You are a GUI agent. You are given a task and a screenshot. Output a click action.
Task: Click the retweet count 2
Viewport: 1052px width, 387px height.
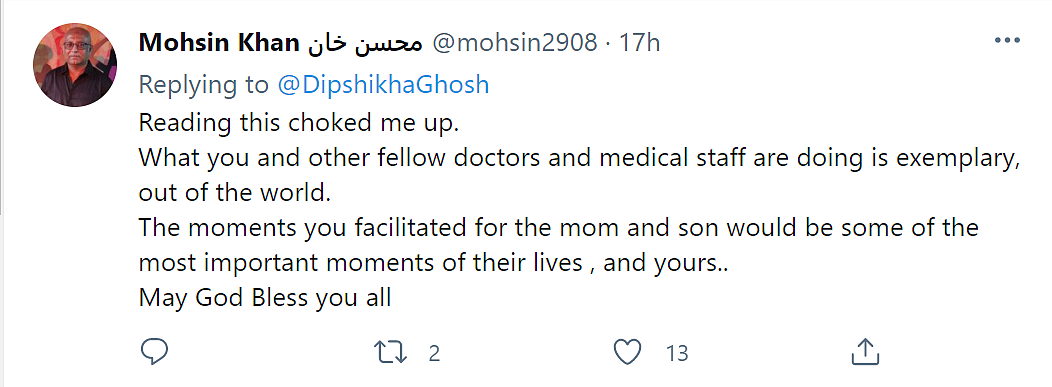click(434, 353)
